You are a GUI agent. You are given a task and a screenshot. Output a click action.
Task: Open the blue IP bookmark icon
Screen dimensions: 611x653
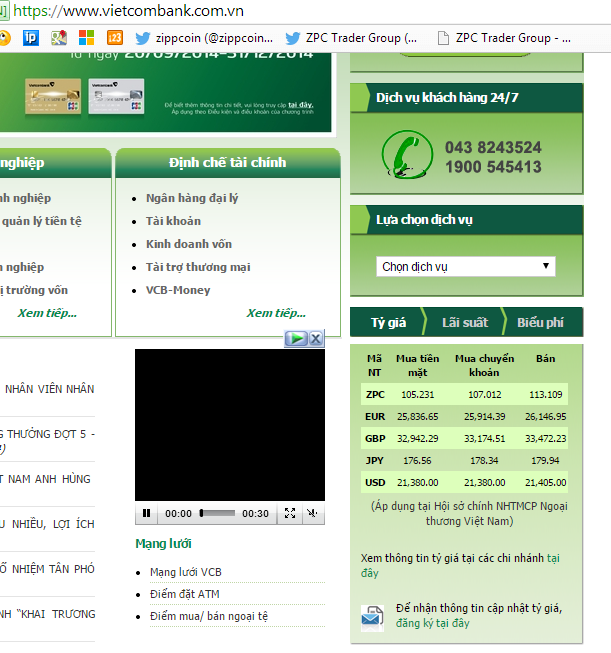click(30, 38)
